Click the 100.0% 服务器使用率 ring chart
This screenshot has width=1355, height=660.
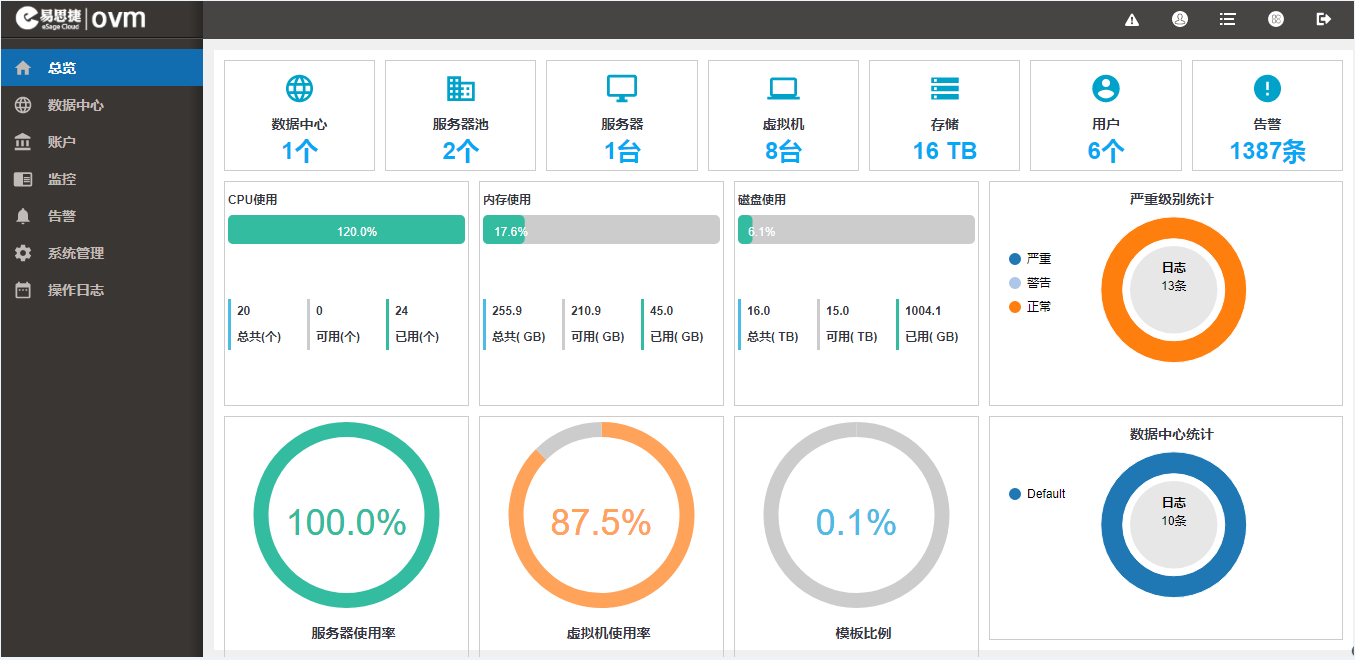coord(346,515)
